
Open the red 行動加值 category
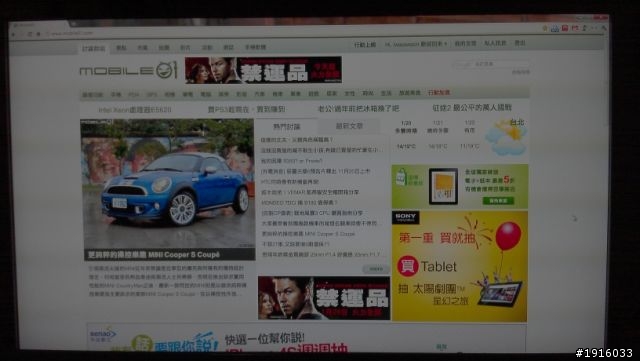pyautogui.click(x=439, y=93)
